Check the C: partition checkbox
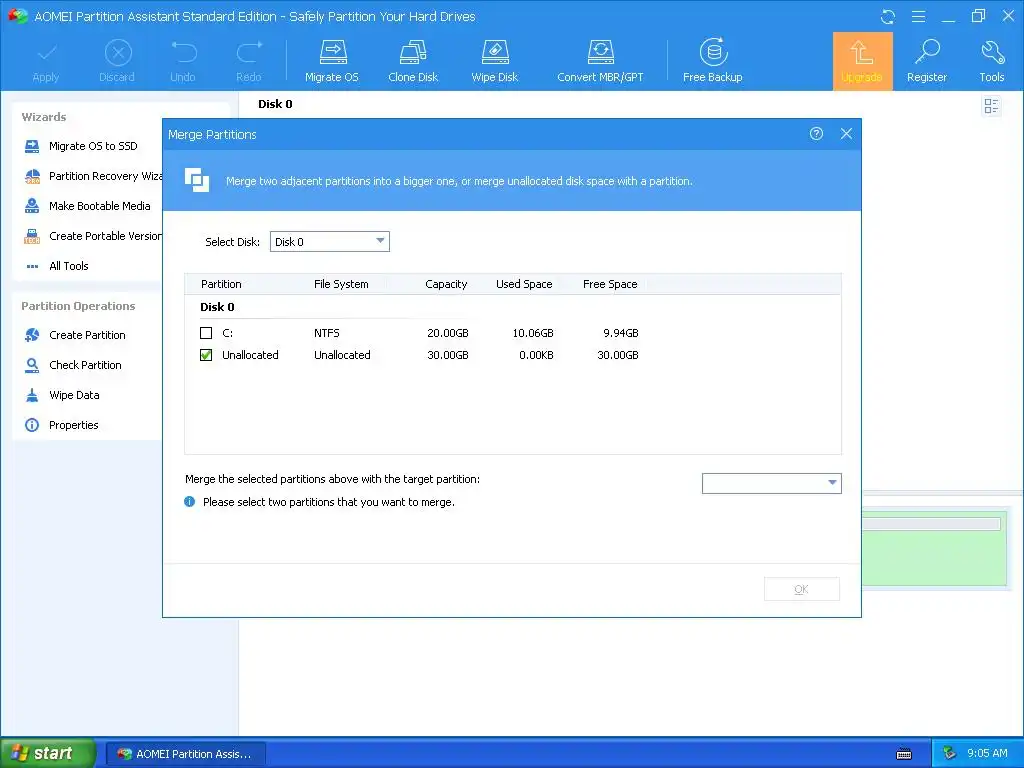 pyautogui.click(x=206, y=333)
